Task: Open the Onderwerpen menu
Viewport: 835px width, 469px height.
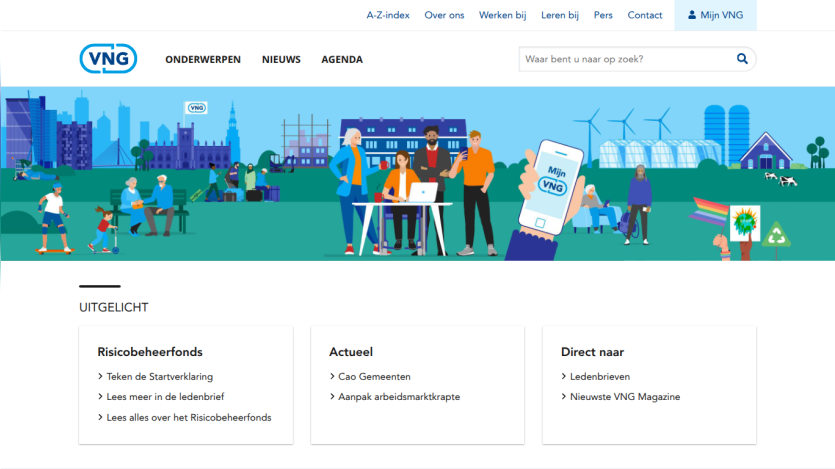Action: click(x=203, y=60)
